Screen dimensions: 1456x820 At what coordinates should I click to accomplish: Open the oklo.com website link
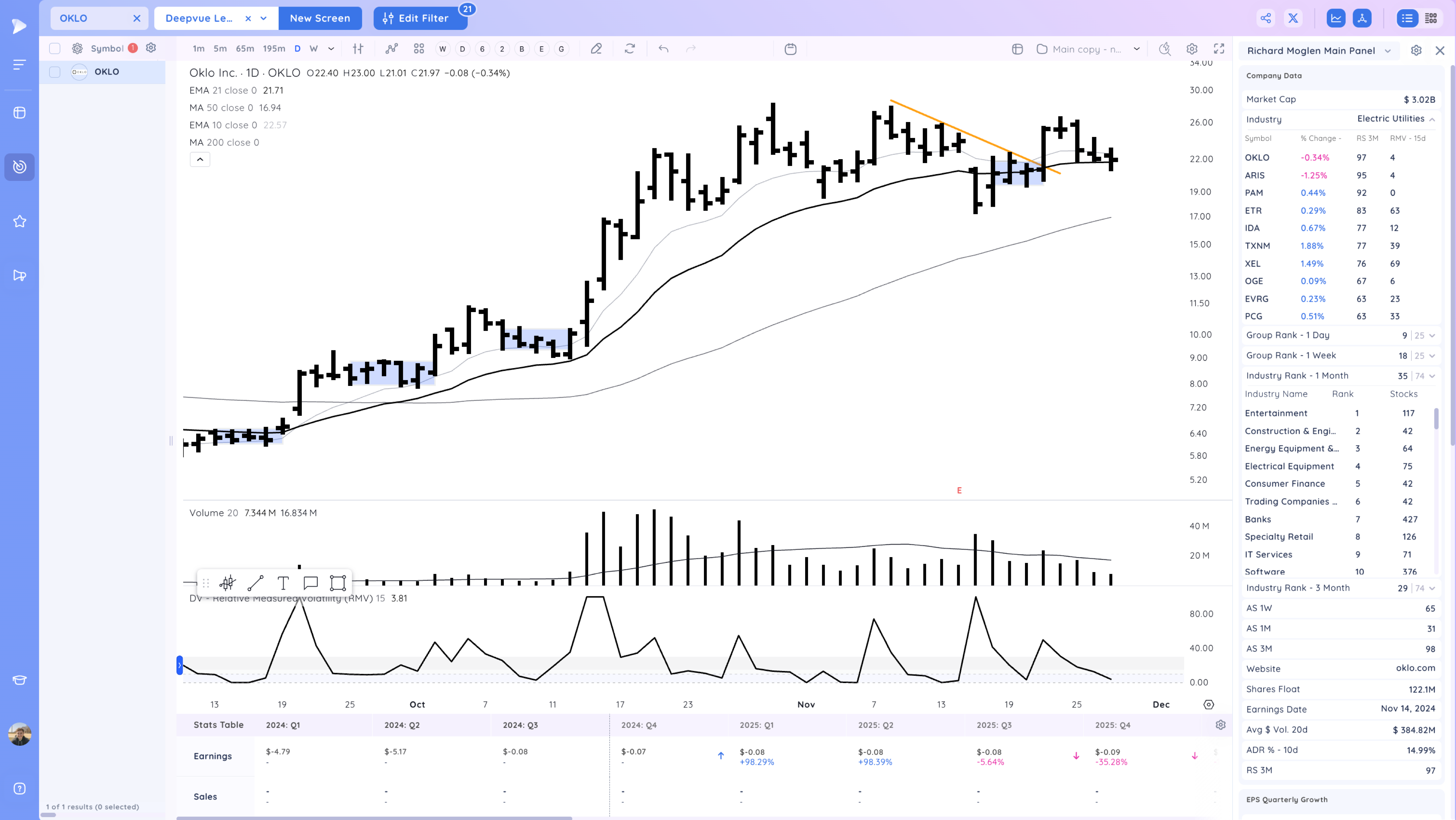coord(1415,668)
